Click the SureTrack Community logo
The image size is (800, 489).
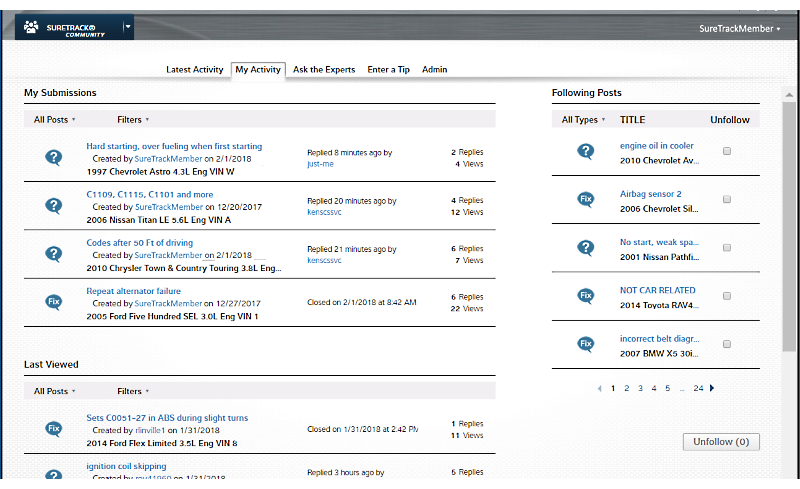[66, 28]
